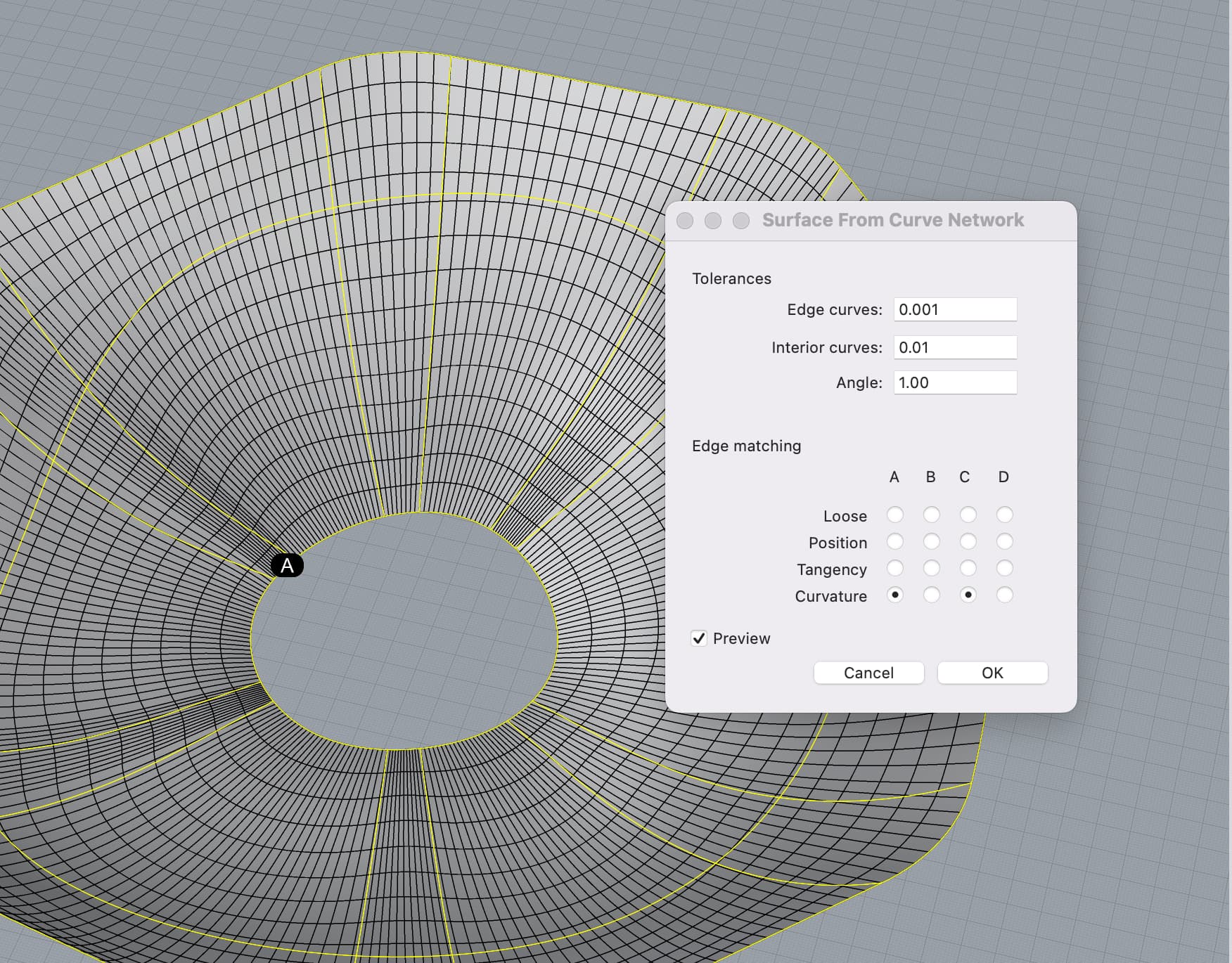This screenshot has width=1232, height=963.
Task: Choose Tangency for edge A
Action: (894, 569)
